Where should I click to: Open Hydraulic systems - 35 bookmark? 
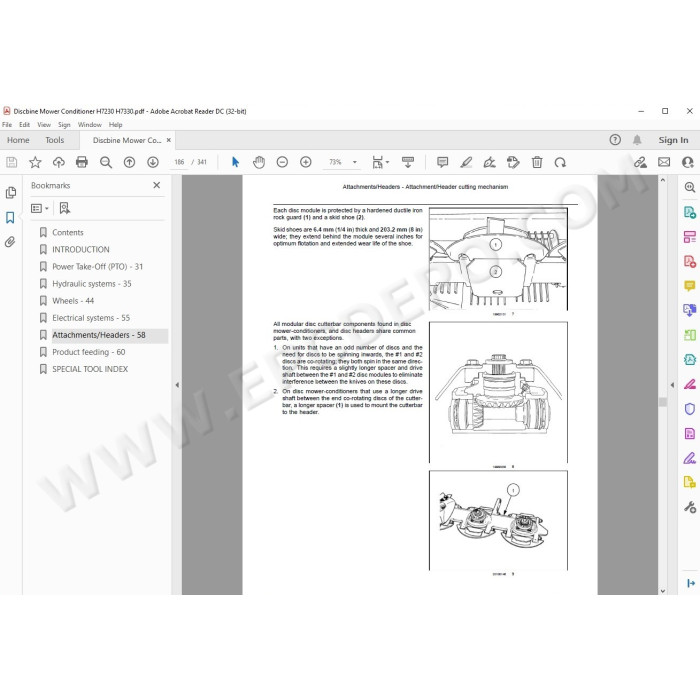click(92, 283)
